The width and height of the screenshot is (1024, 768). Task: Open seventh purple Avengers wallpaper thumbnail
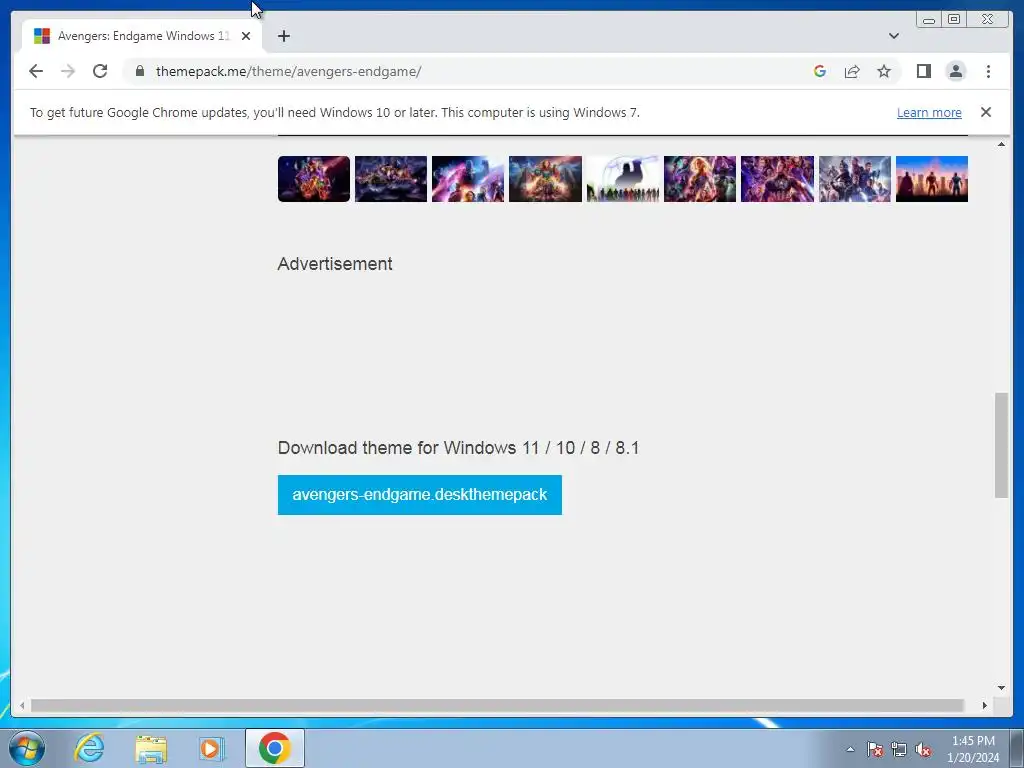777,179
